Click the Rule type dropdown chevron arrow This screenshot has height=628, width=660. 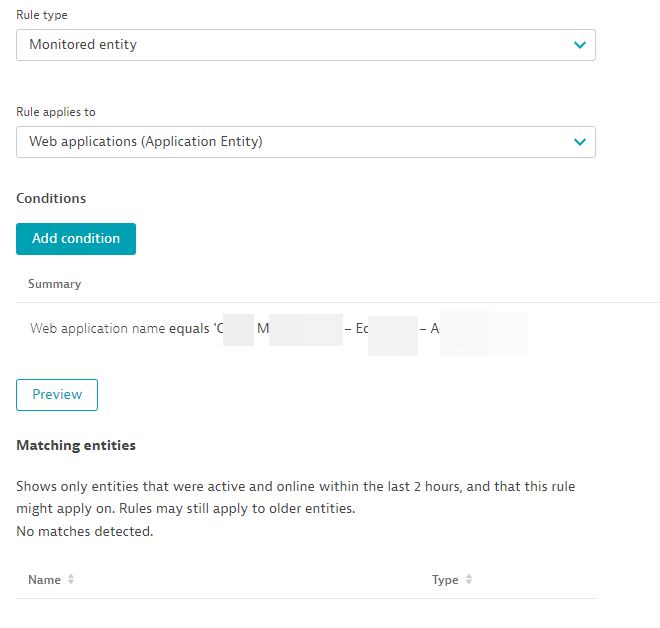click(579, 45)
